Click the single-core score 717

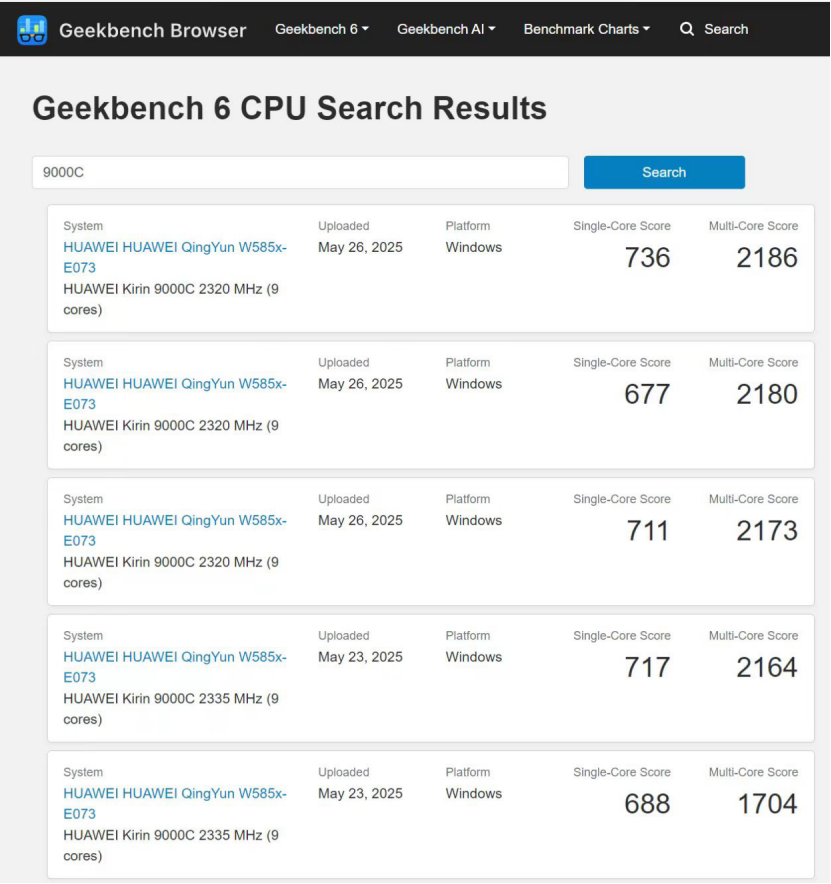tap(647, 667)
